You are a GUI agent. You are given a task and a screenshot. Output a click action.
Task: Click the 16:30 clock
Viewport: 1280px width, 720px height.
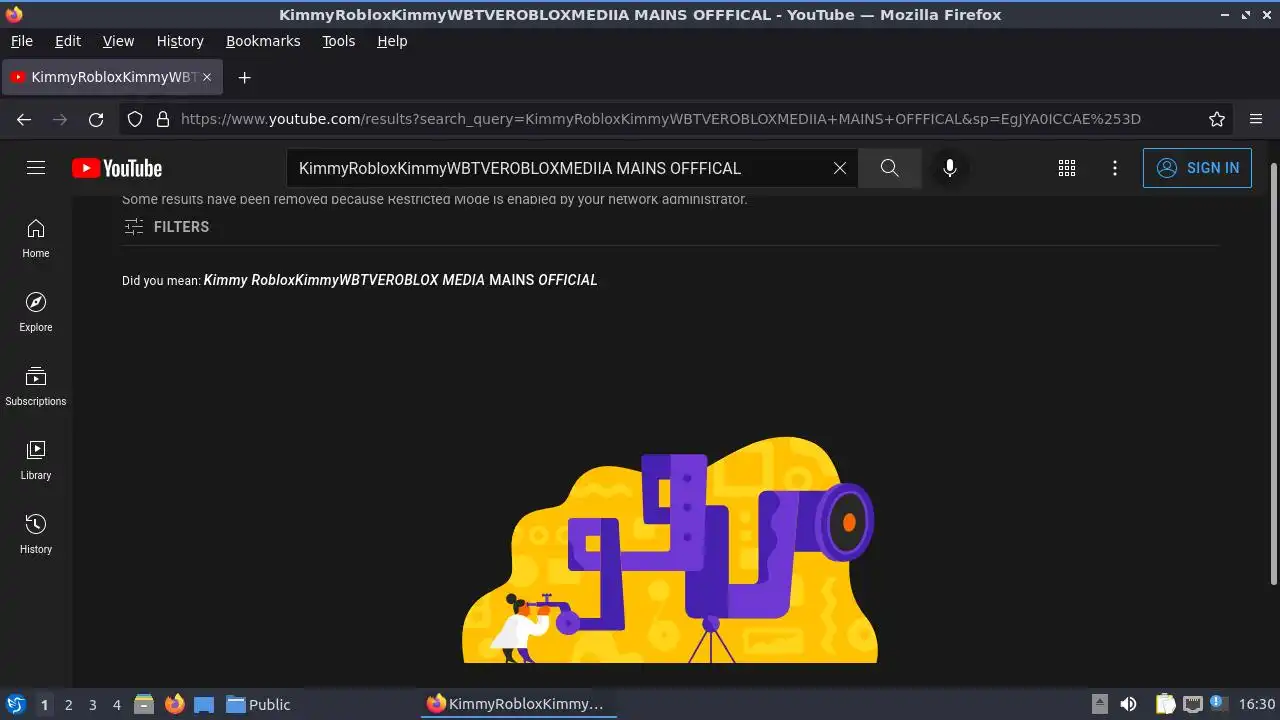click(1257, 704)
